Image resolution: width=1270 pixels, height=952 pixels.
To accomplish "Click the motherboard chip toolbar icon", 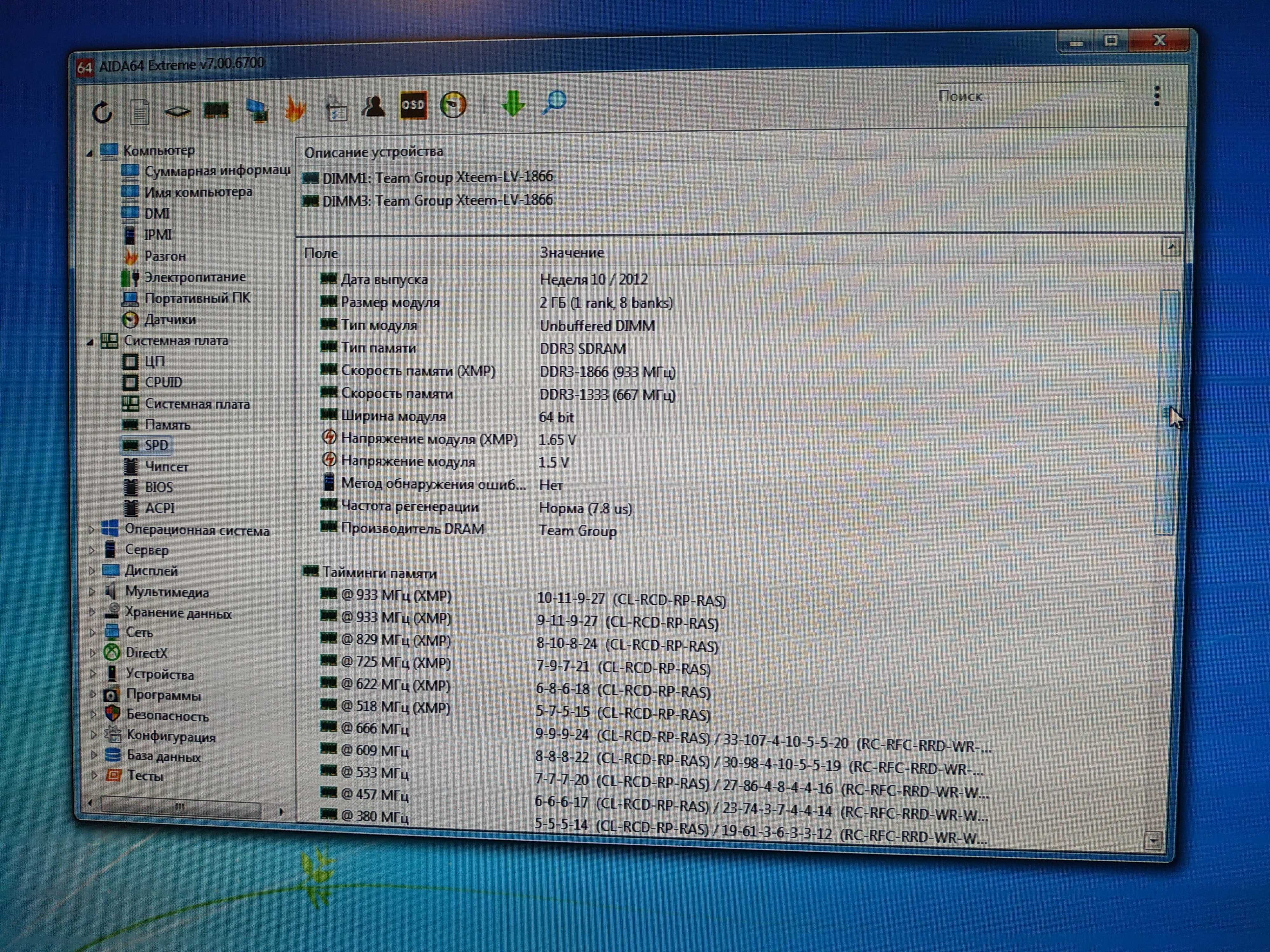I will pyautogui.click(x=177, y=111).
